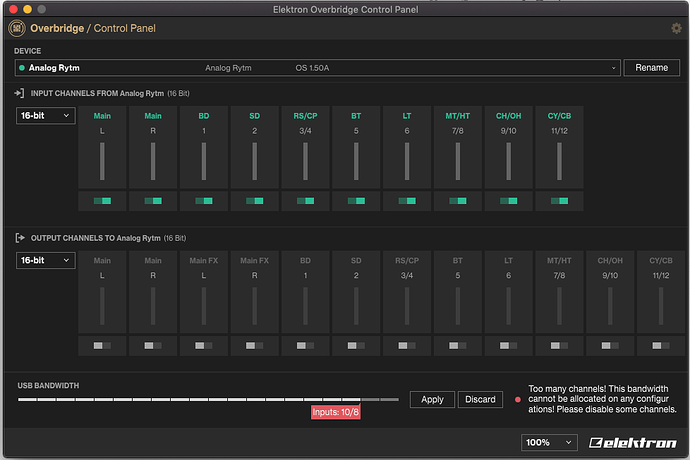Click the OUTPUT CHANNELS TO Analog Rytm heading

pyautogui.click(x=95, y=238)
